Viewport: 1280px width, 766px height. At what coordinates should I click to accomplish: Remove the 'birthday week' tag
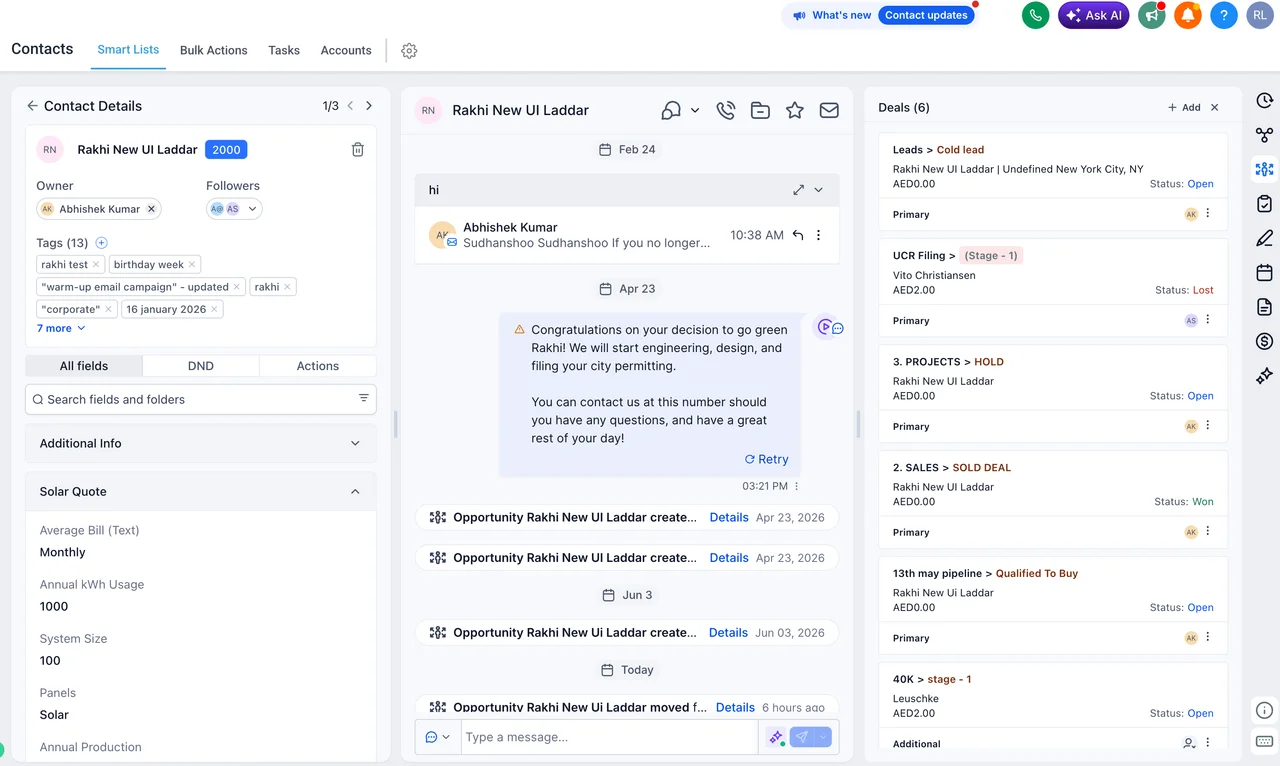(192, 265)
